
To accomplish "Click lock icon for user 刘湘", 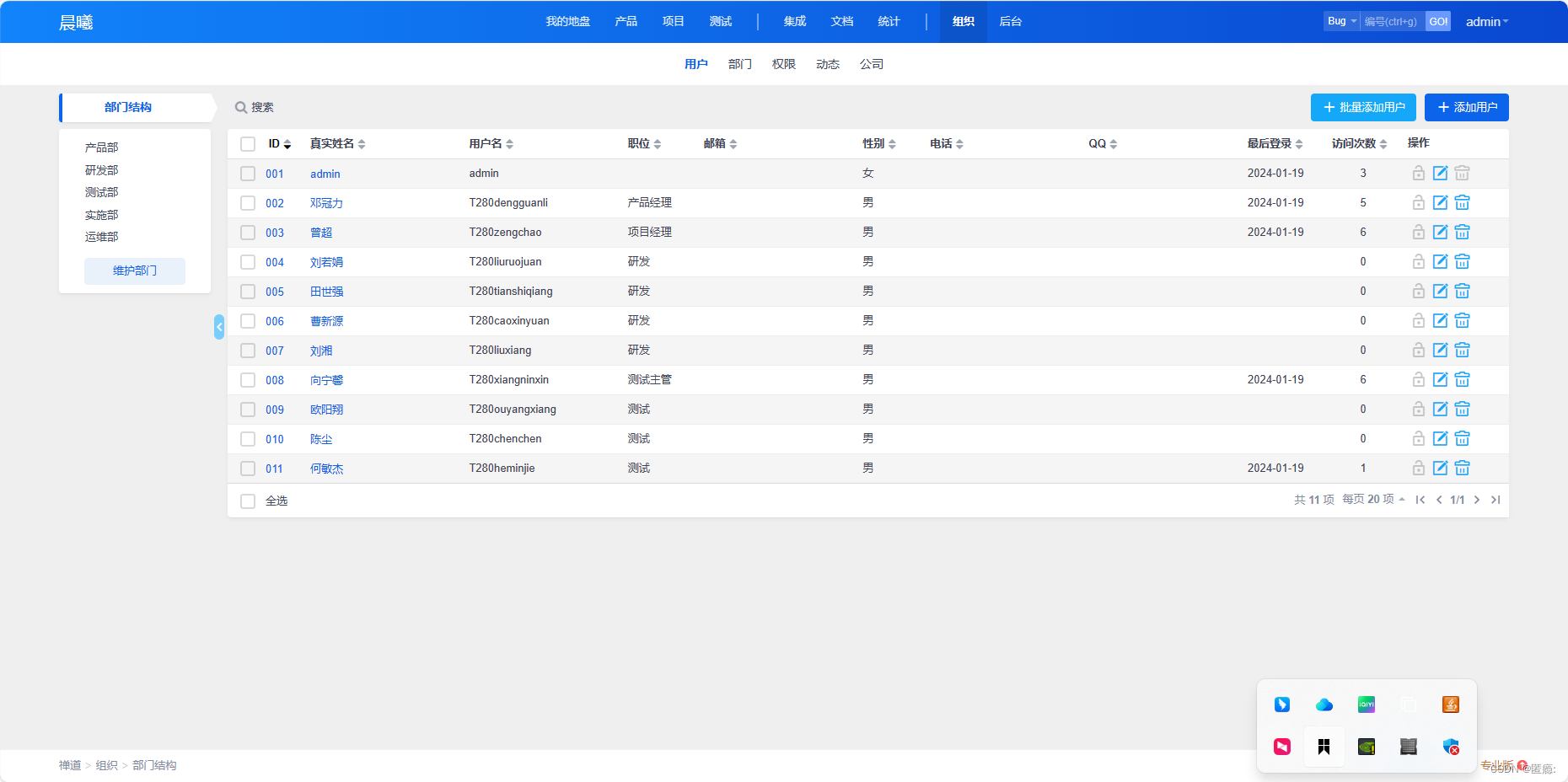I will [x=1419, y=350].
